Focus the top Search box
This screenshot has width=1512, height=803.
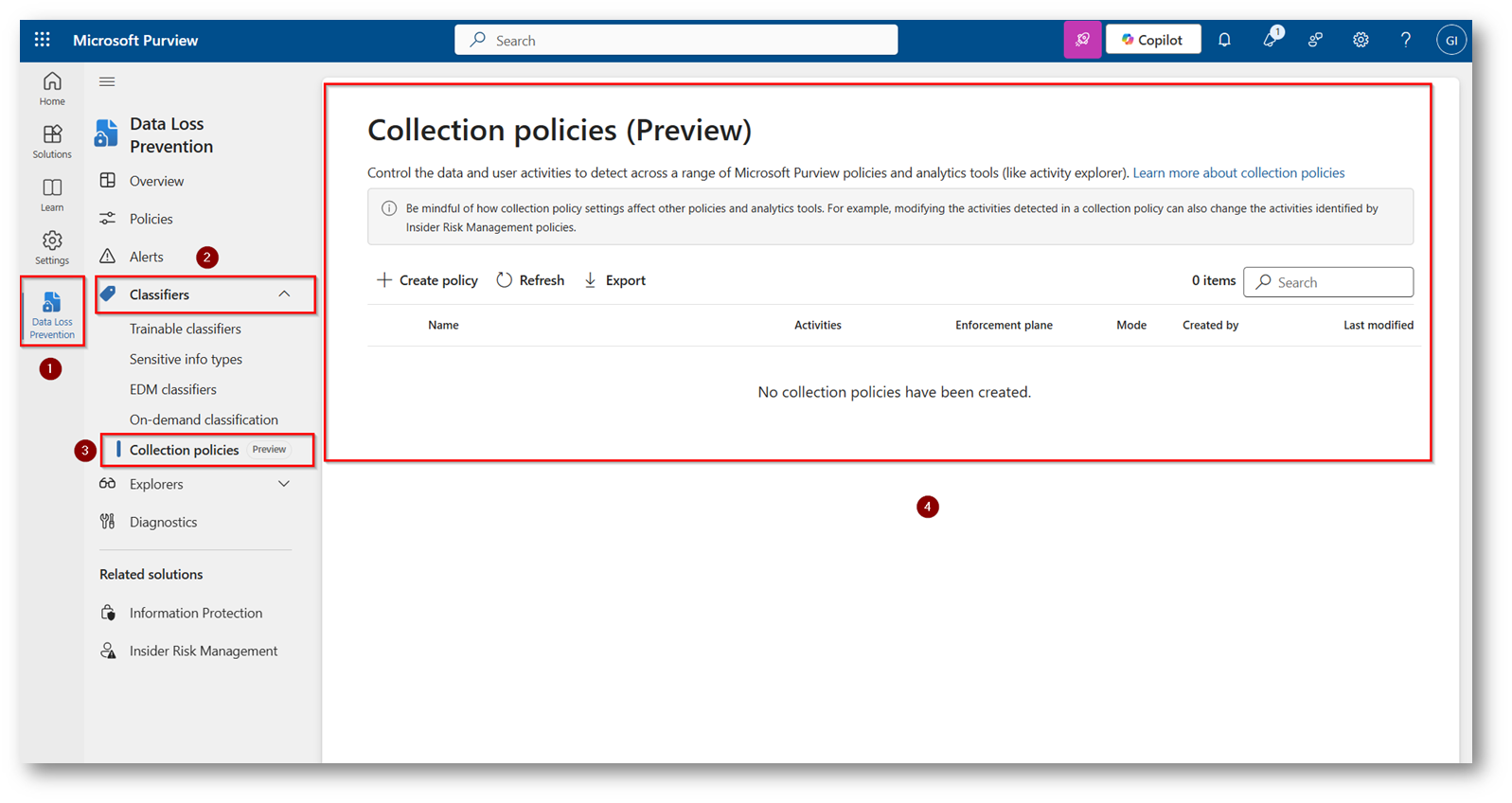676,40
